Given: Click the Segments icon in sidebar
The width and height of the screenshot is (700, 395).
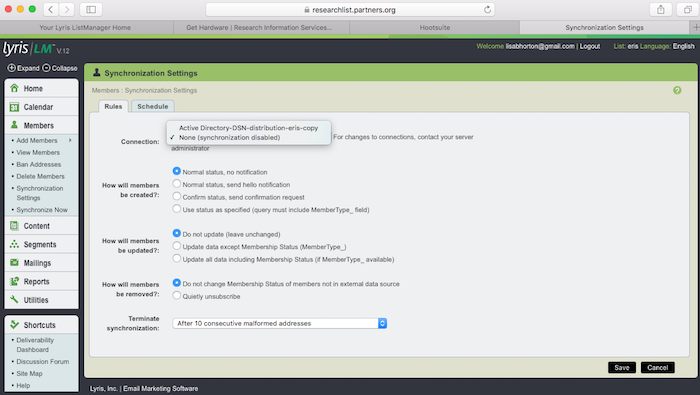Looking at the screenshot, I should (14, 244).
